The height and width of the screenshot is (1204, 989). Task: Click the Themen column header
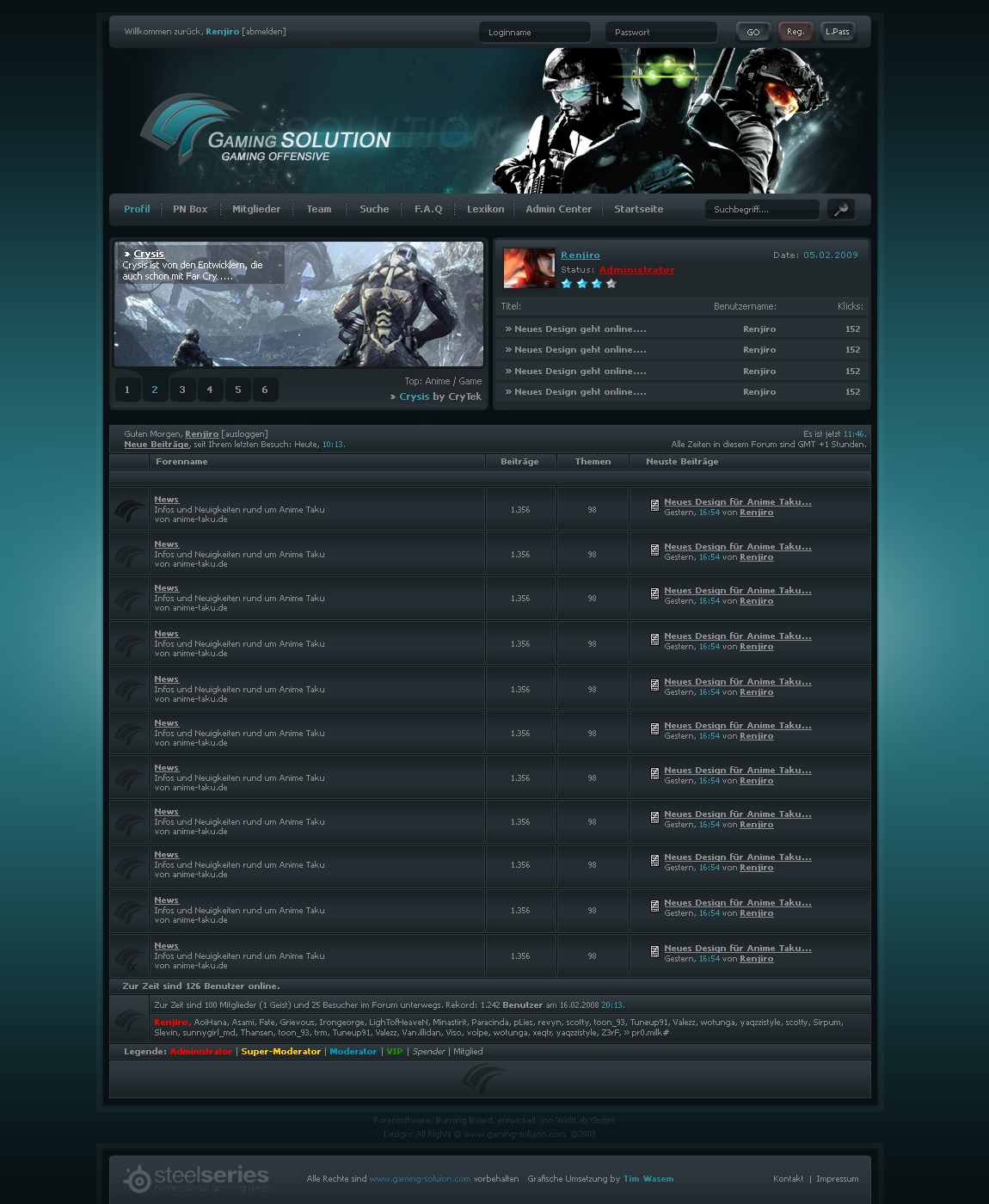coord(593,462)
